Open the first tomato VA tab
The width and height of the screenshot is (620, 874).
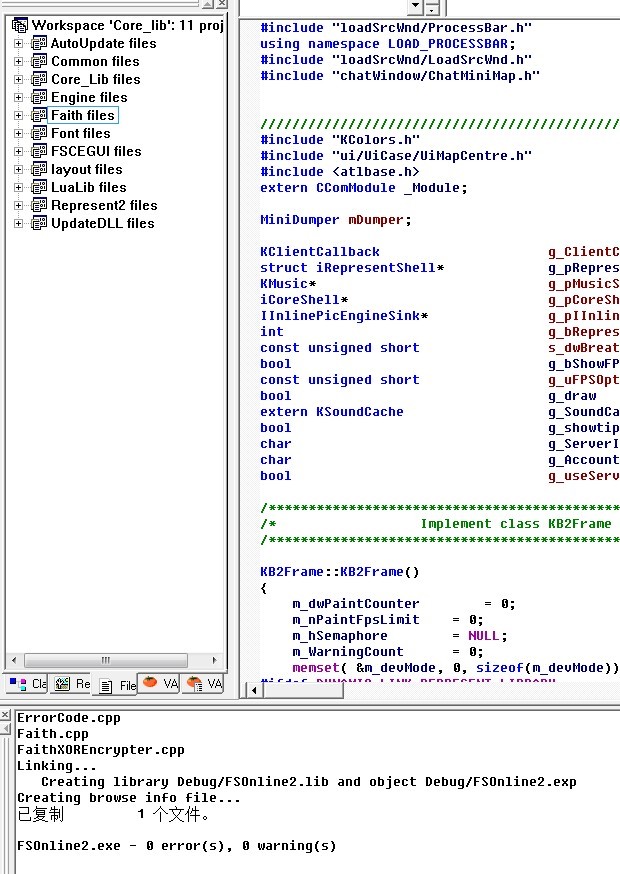coord(162,685)
